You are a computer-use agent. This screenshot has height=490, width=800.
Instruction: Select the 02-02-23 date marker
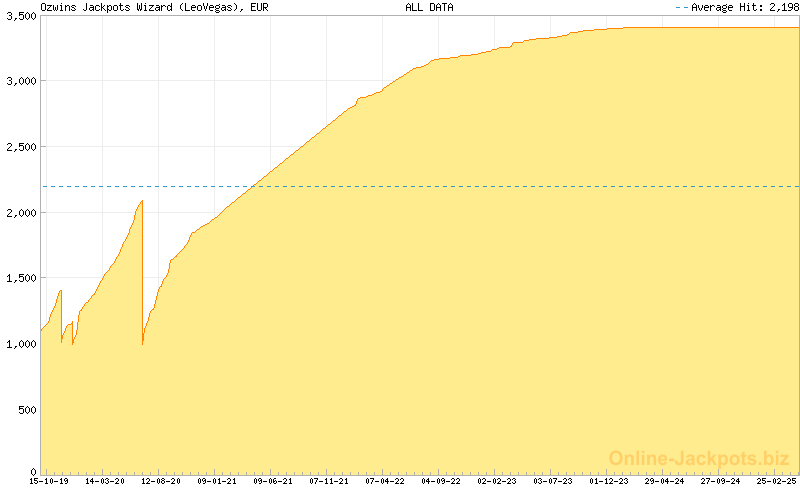[x=497, y=481]
